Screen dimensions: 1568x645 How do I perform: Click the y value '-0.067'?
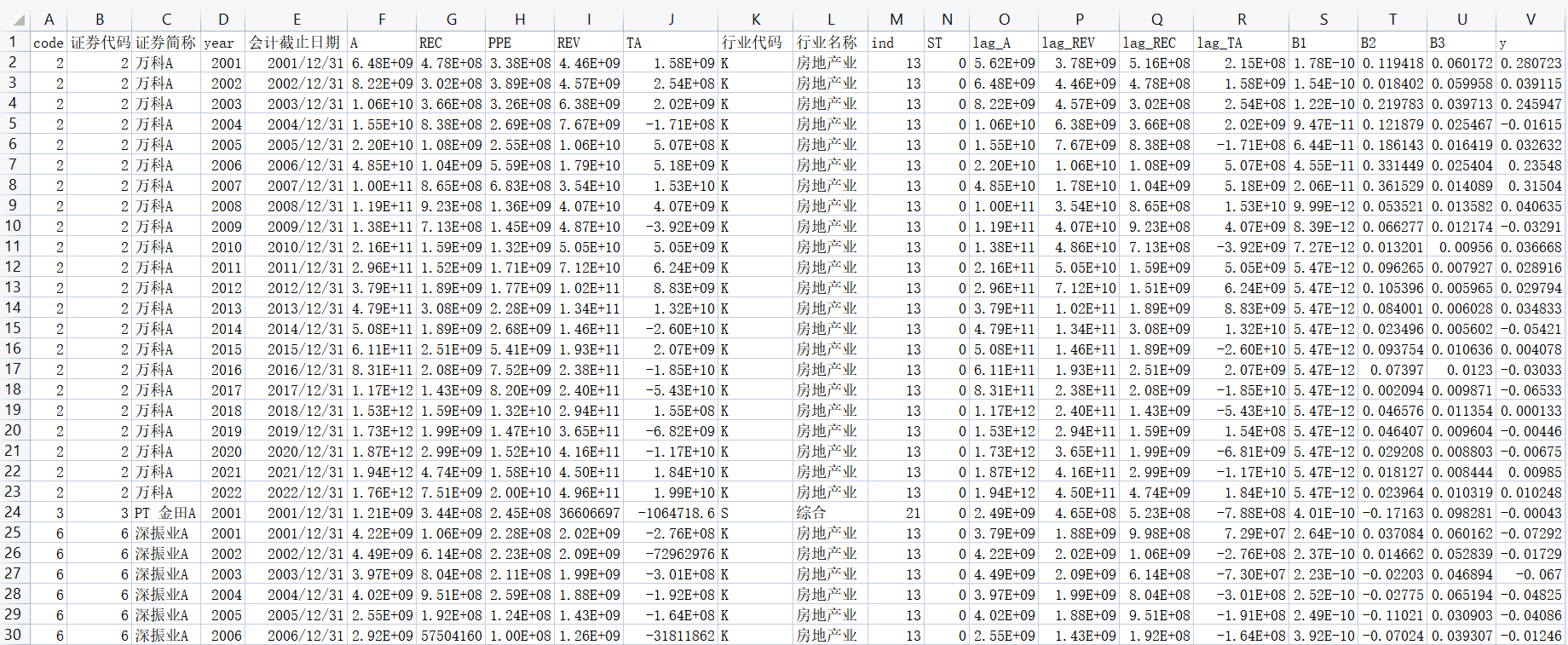tap(1531, 574)
